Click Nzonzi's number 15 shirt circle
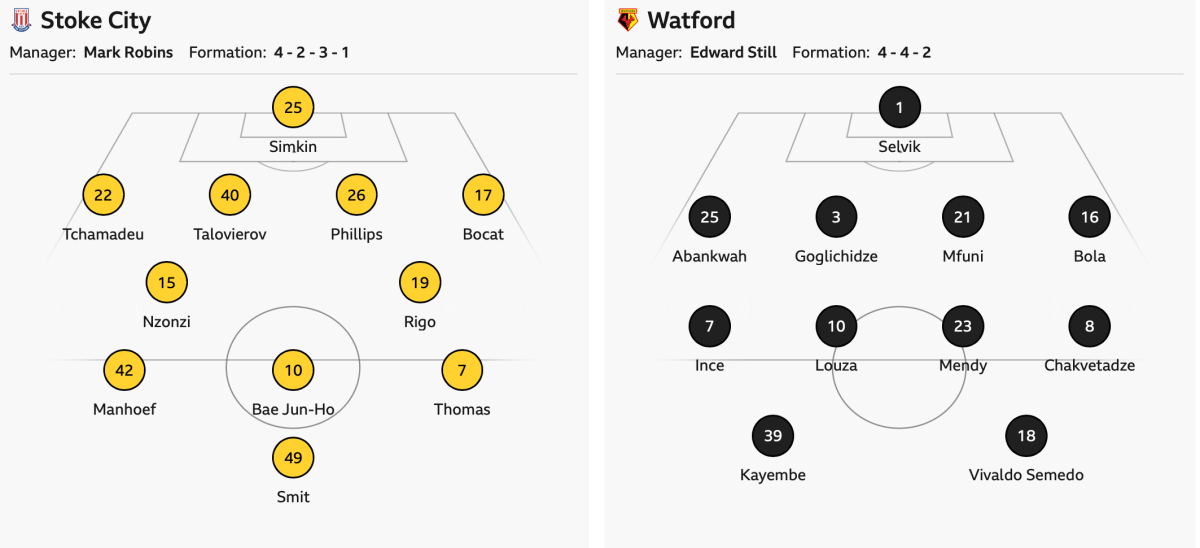 click(x=167, y=282)
